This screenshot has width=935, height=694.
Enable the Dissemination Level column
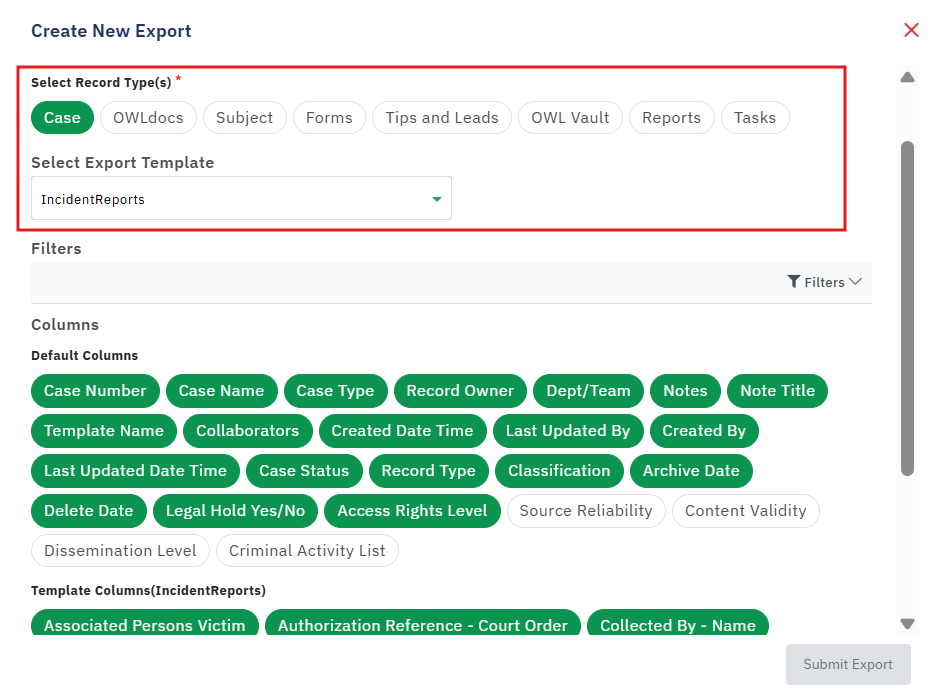point(120,550)
